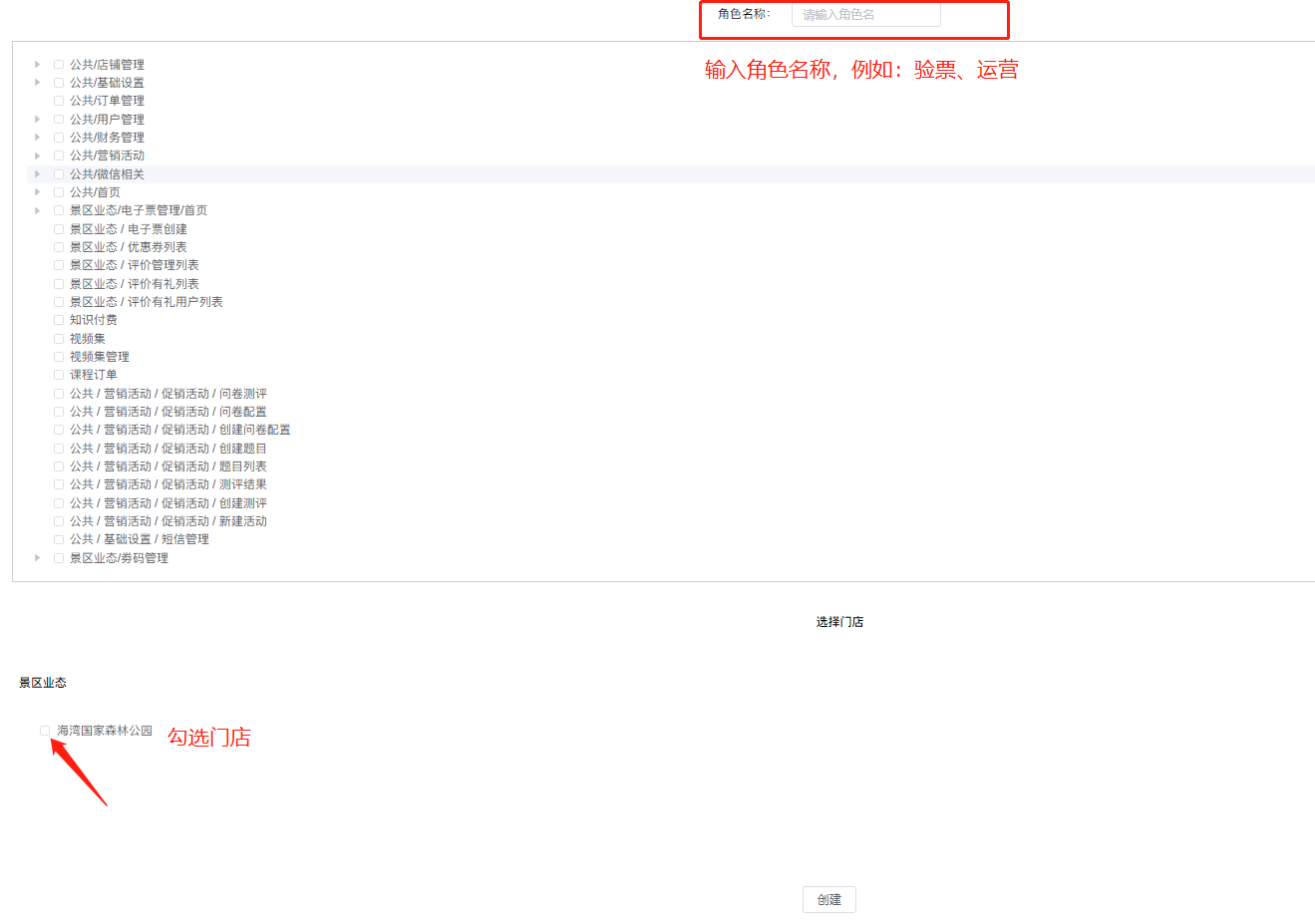Viewport: 1315px width, 924px height.
Task: Check the 公共 / 基础设置 / 短信管理 permission
Action: pyautogui.click(x=58, y=538)
